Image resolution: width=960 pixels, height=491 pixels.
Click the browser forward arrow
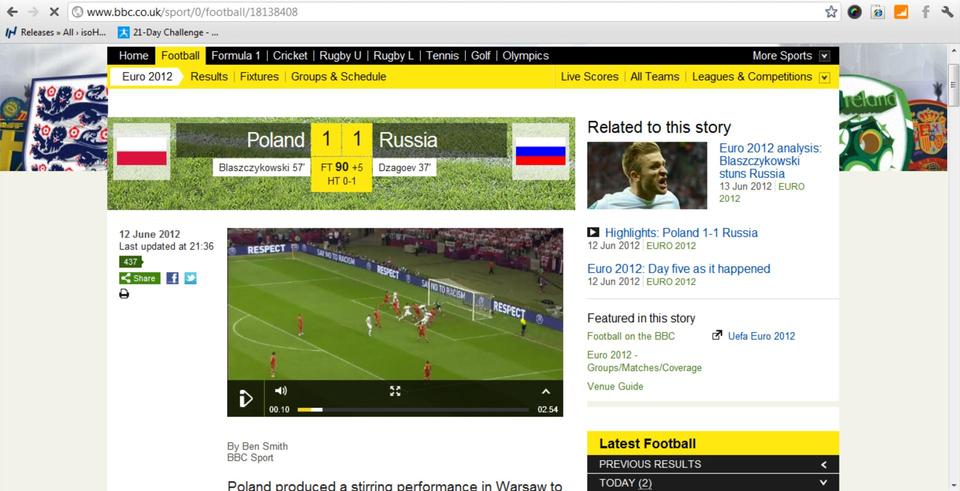coord(33,12)
